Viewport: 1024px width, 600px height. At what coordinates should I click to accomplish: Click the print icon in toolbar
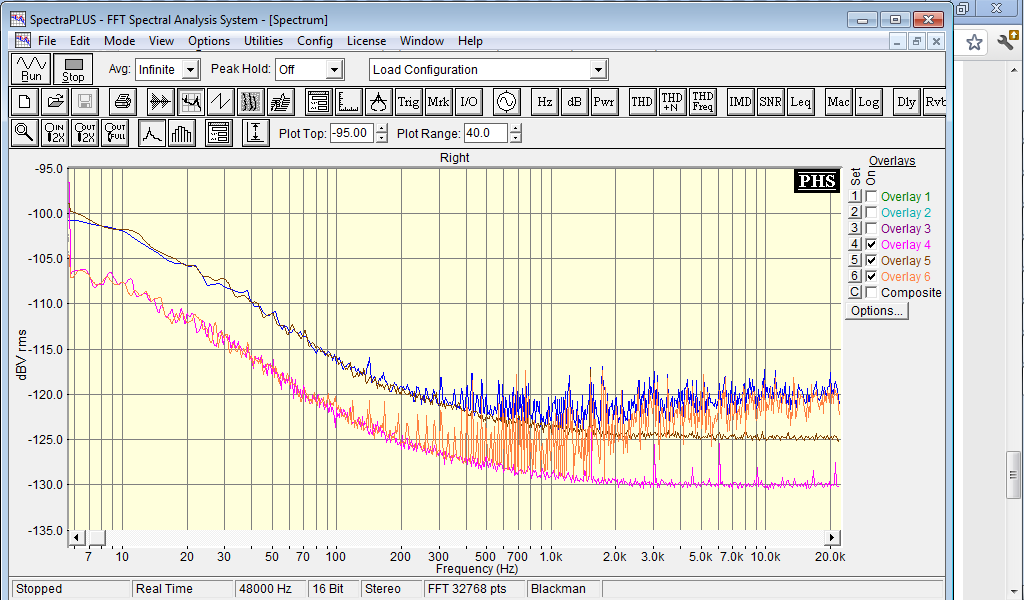click(x=122, y=101)
